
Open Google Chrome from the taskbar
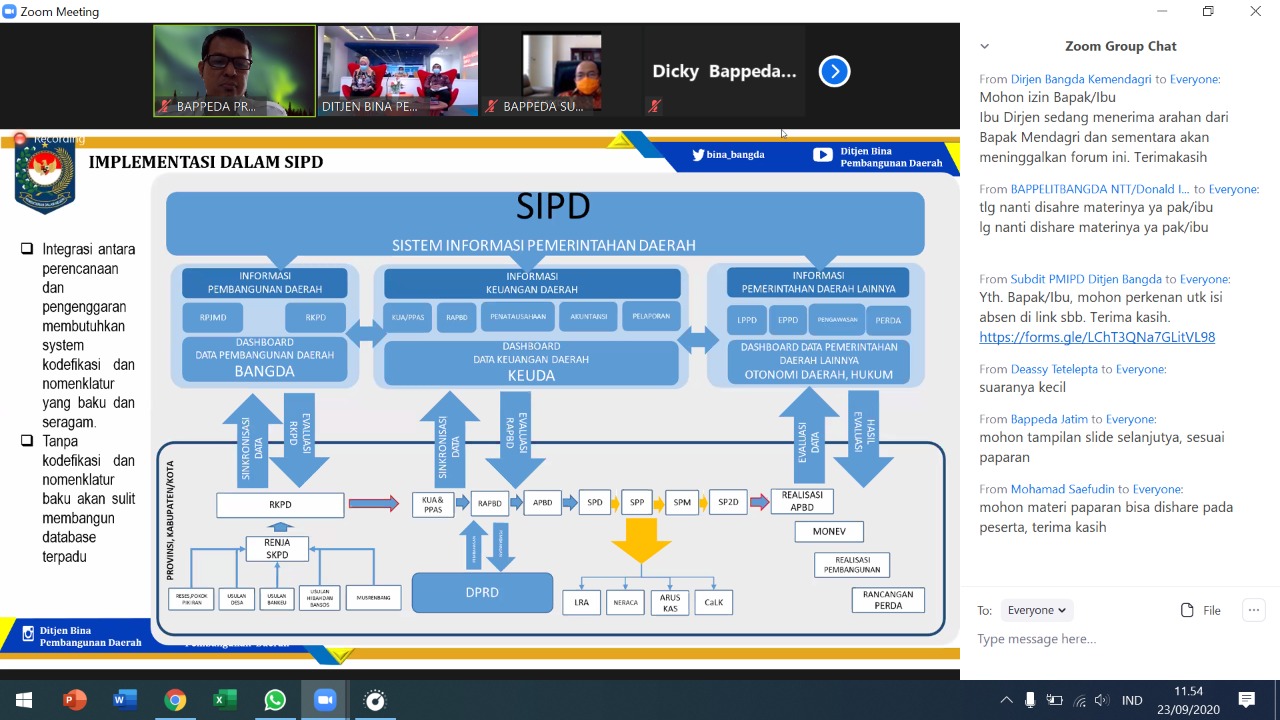click(175, 700)
